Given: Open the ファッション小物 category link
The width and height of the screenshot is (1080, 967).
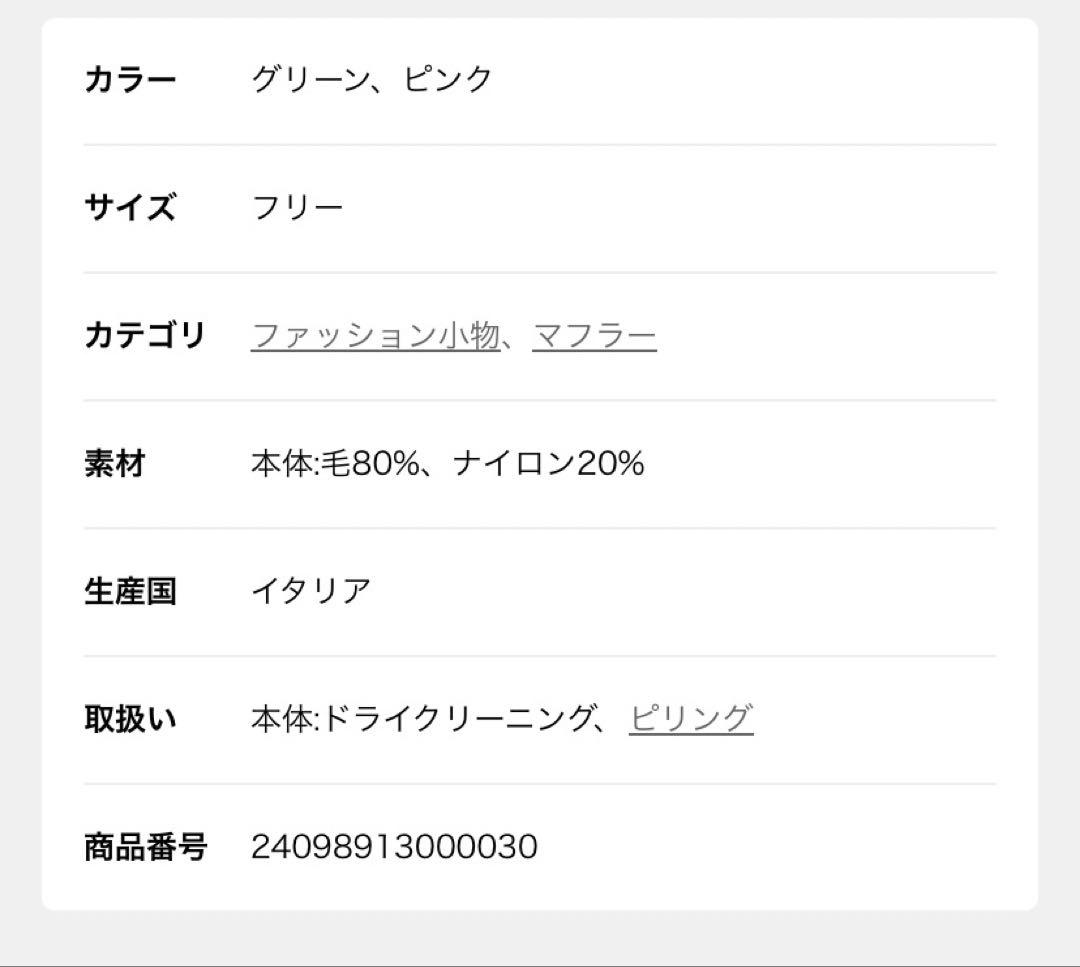Looking at the screenshot, I should (375, 336).
